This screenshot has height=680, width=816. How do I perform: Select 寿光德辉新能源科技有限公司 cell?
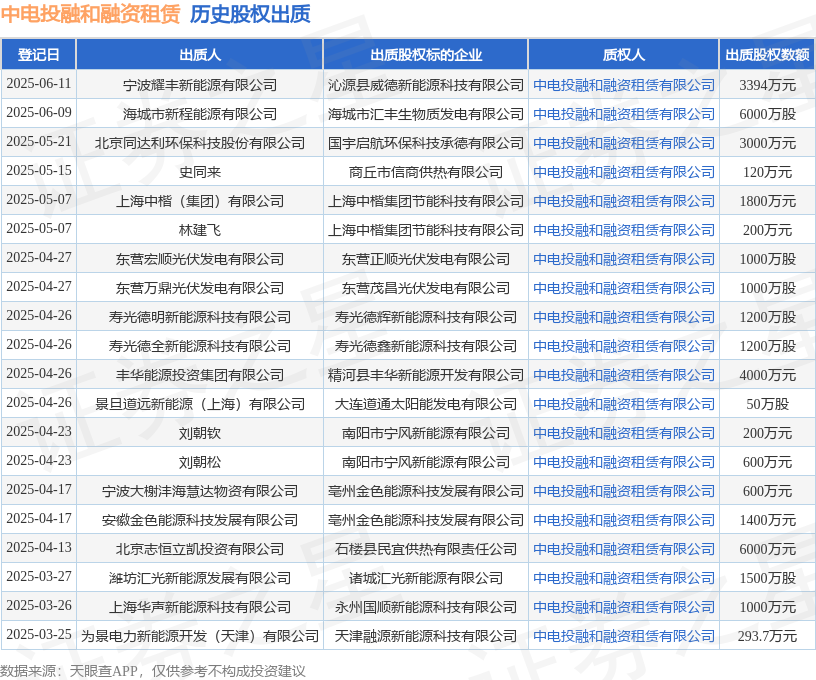tap(426, 317)
